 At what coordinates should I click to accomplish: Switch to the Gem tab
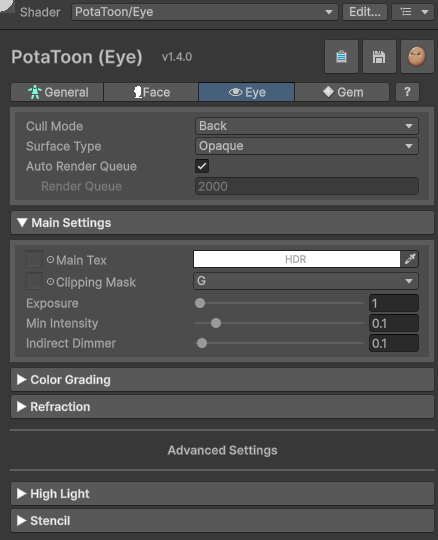342,92
